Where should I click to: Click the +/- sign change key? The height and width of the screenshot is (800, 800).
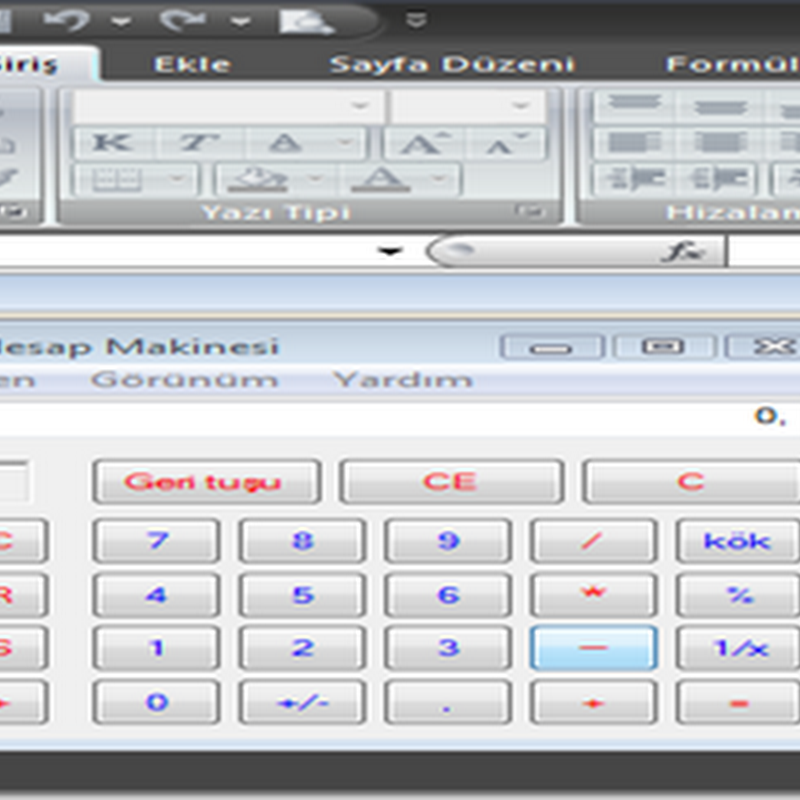pyautogui.click(x=302, y=703)
